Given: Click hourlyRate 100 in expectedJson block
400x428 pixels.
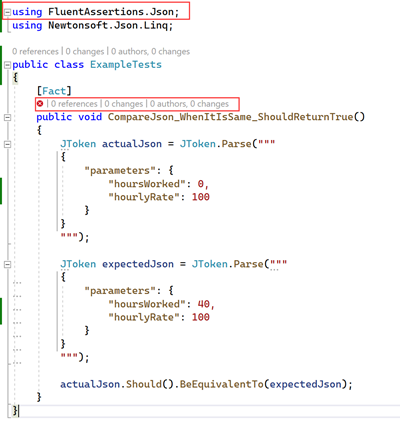Looking at the screenshot, I should coord(201,317).
